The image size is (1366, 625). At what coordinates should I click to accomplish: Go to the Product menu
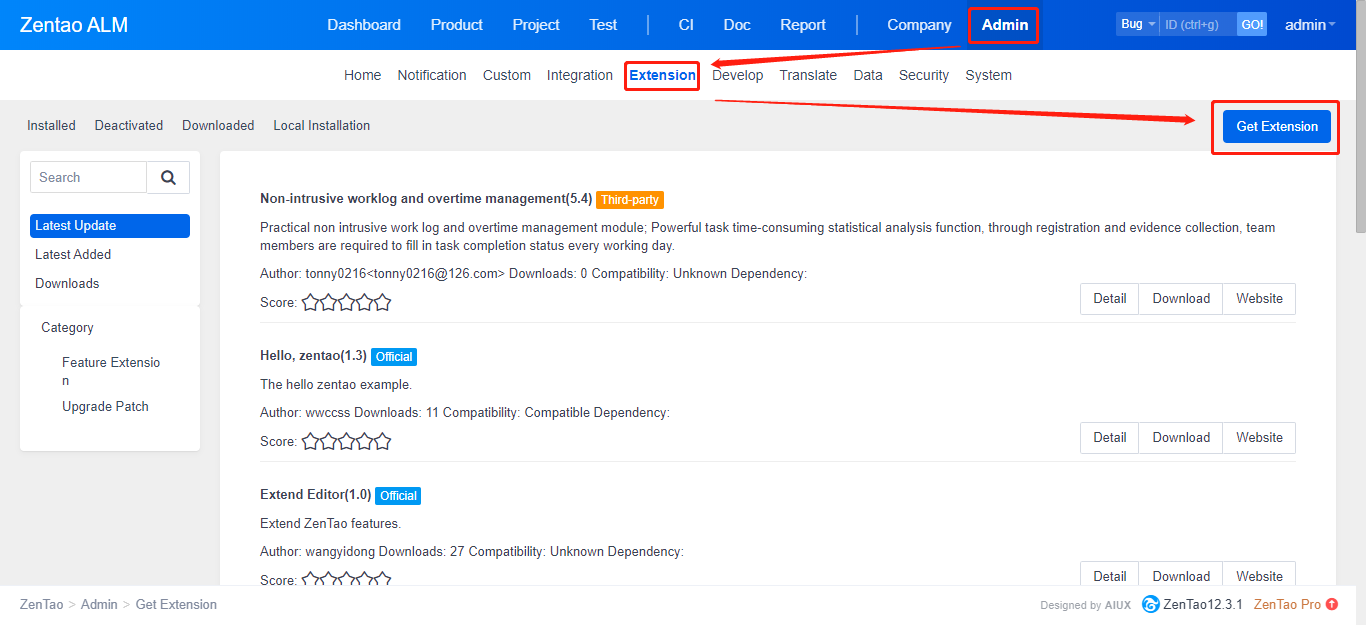457,25
